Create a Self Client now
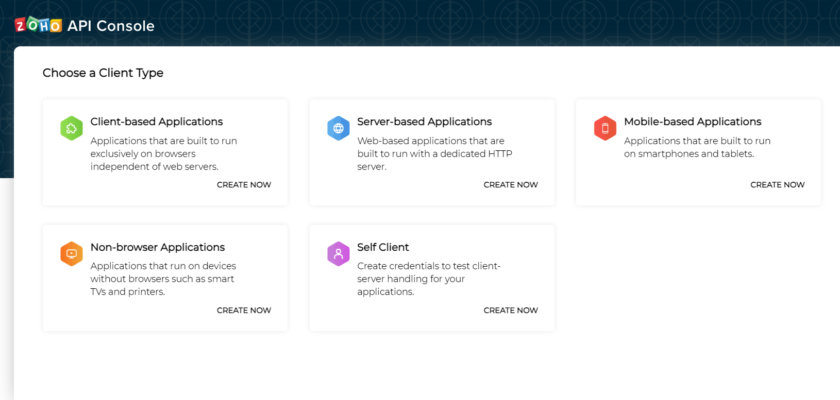840x400 pixels. tap(511, 310)
